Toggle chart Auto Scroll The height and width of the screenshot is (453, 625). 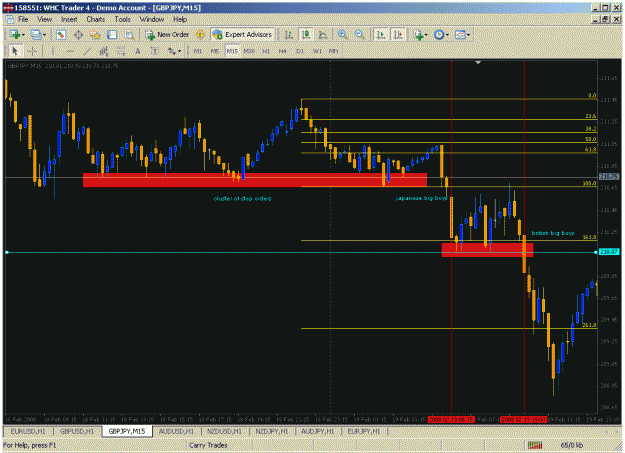pos(381,35)
